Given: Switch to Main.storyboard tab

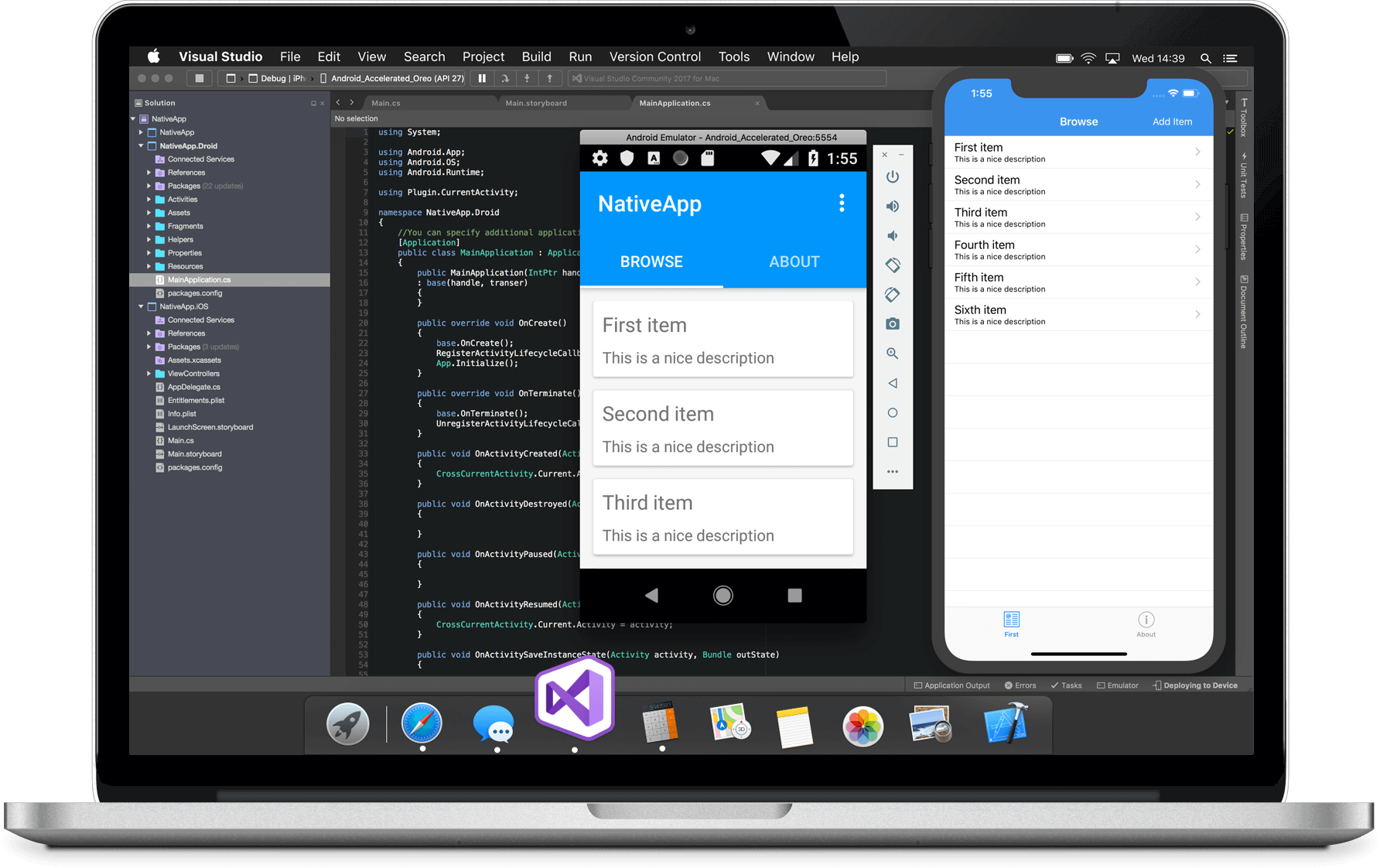Looking at the screenshot, I should [535, 103].
